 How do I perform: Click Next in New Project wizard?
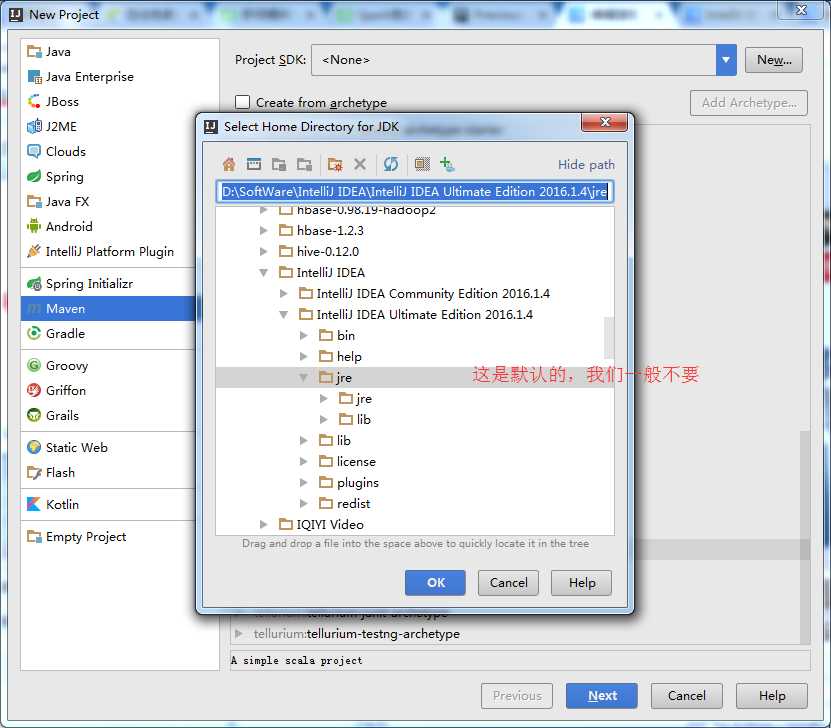[x=602, y=696]
